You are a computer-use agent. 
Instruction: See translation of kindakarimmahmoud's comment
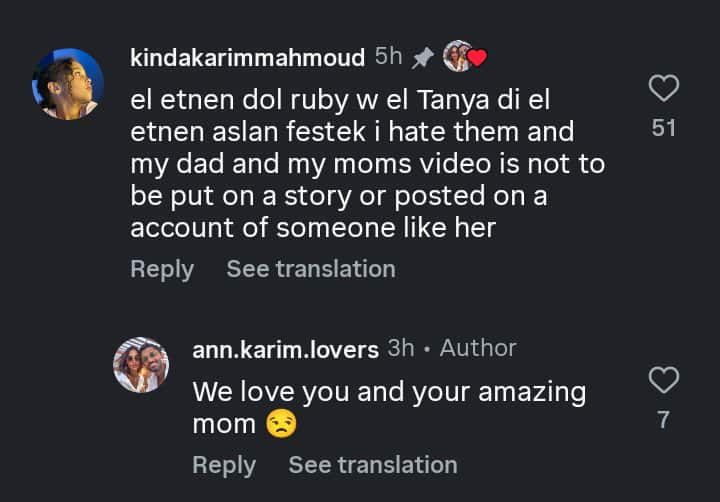coord(310,269)
